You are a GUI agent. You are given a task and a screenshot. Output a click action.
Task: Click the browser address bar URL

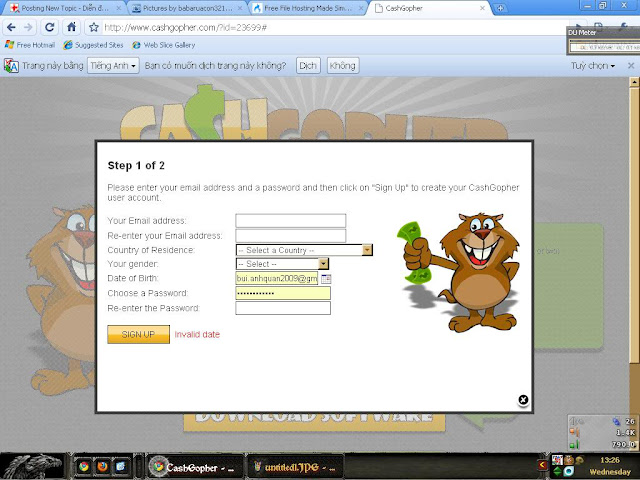185,27
